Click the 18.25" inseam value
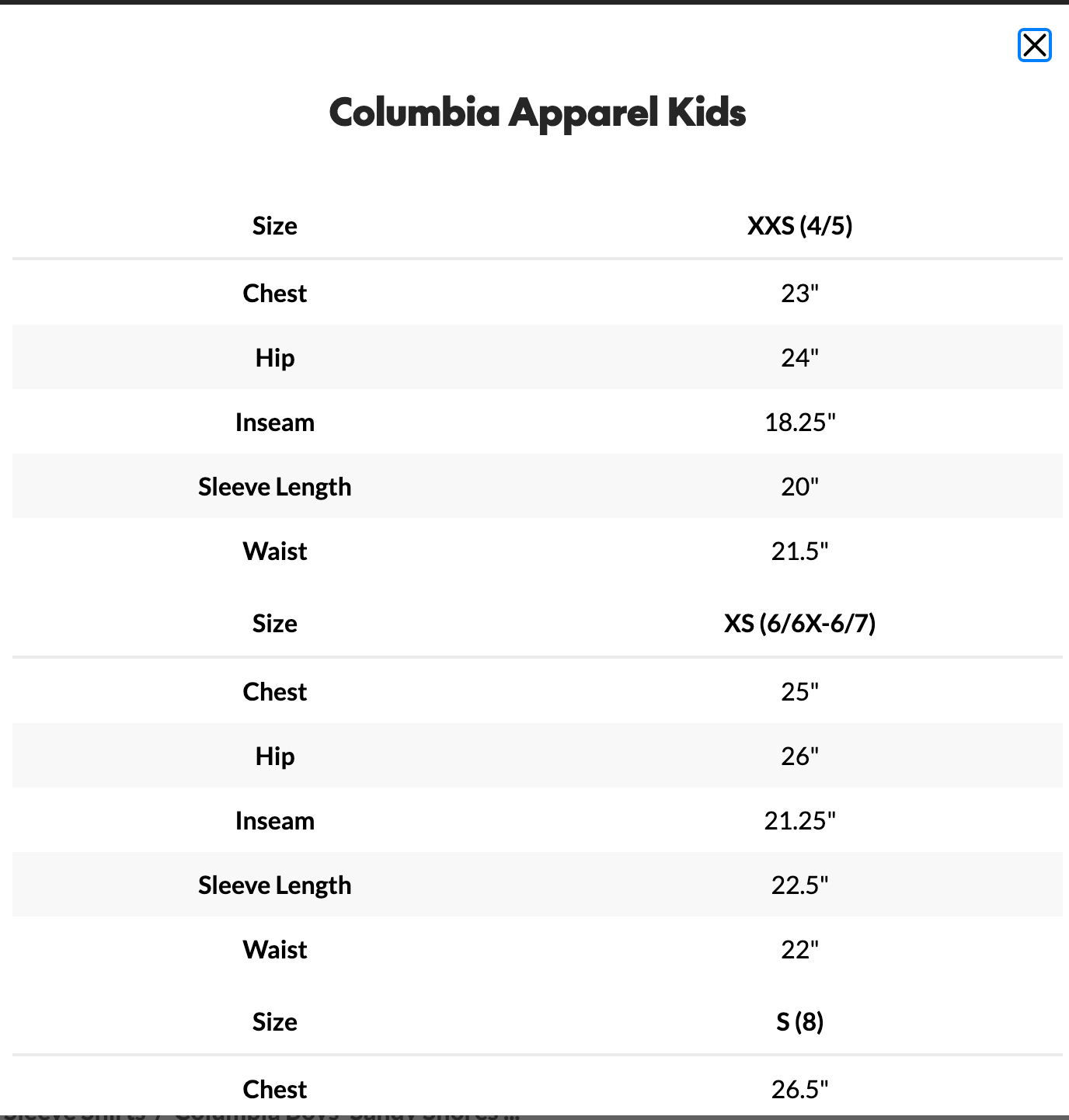Viewport: 1069px width, 1120px height. tap(799, 422)
